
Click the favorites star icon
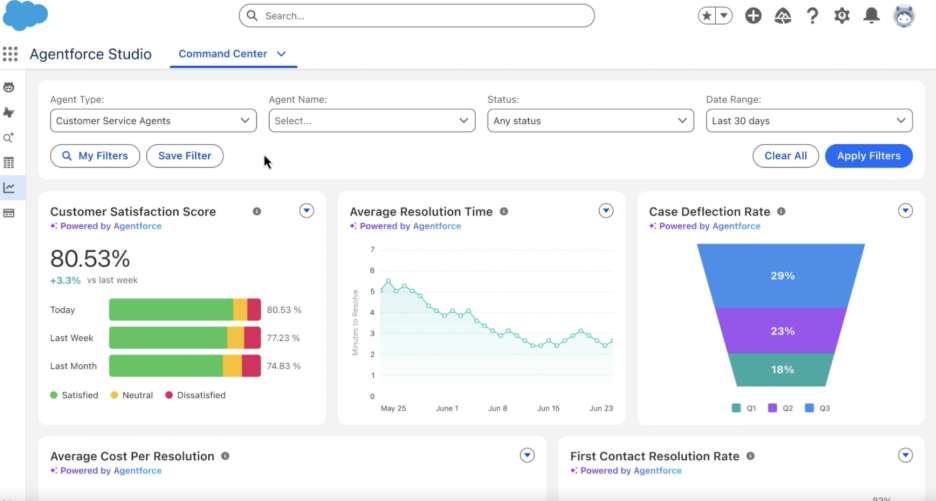707,16
